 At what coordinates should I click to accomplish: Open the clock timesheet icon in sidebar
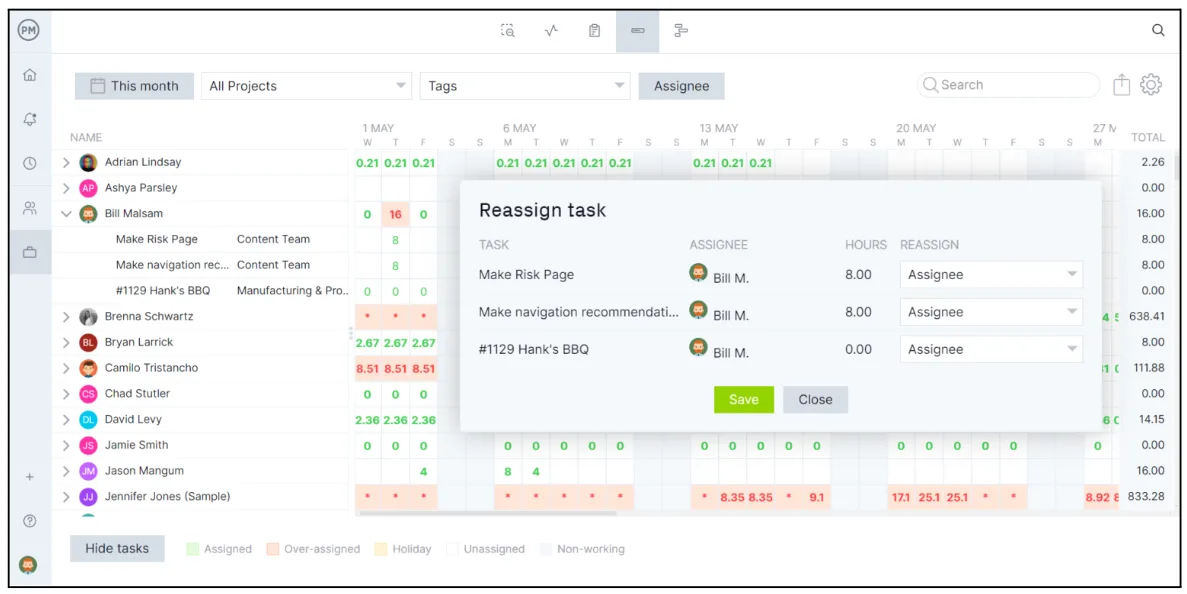29,163
